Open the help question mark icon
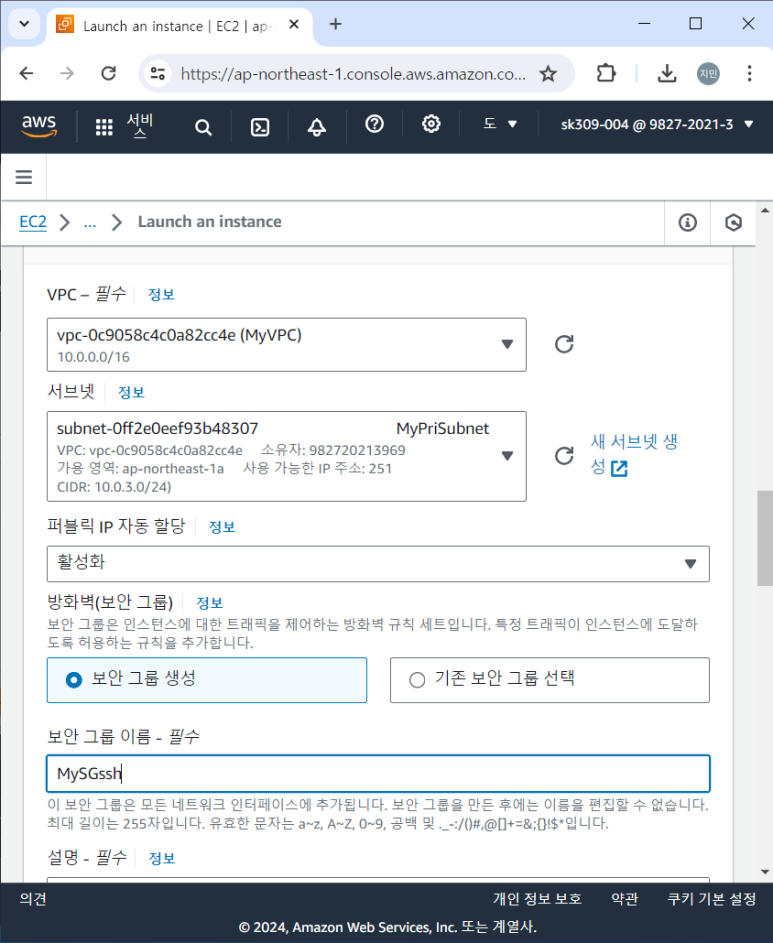This screenshot has height=943, width=773. (374, 124)
